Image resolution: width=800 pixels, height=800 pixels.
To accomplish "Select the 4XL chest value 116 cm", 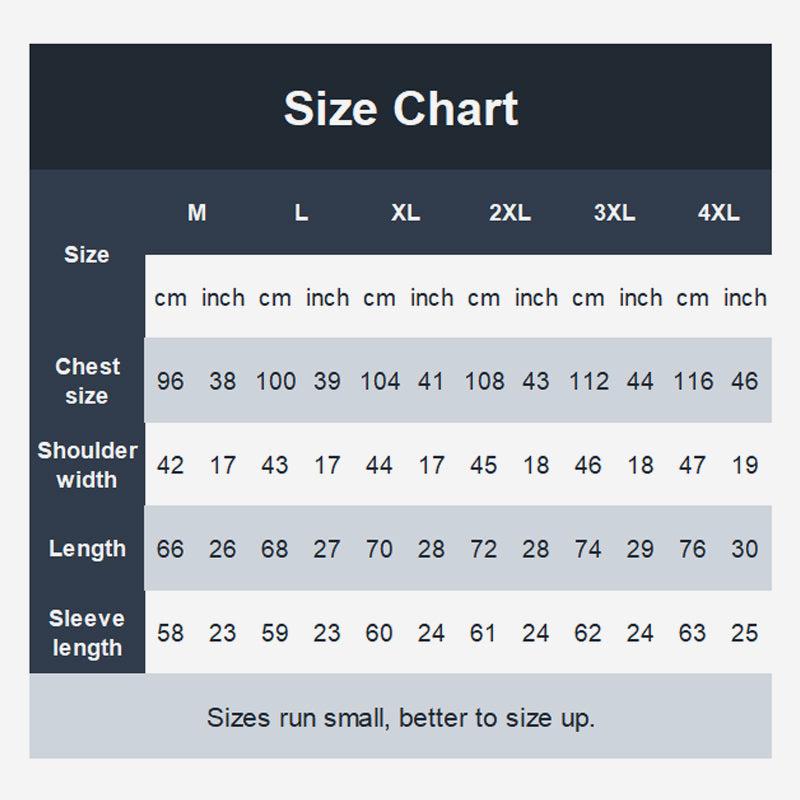I will [x=693, y=381].
